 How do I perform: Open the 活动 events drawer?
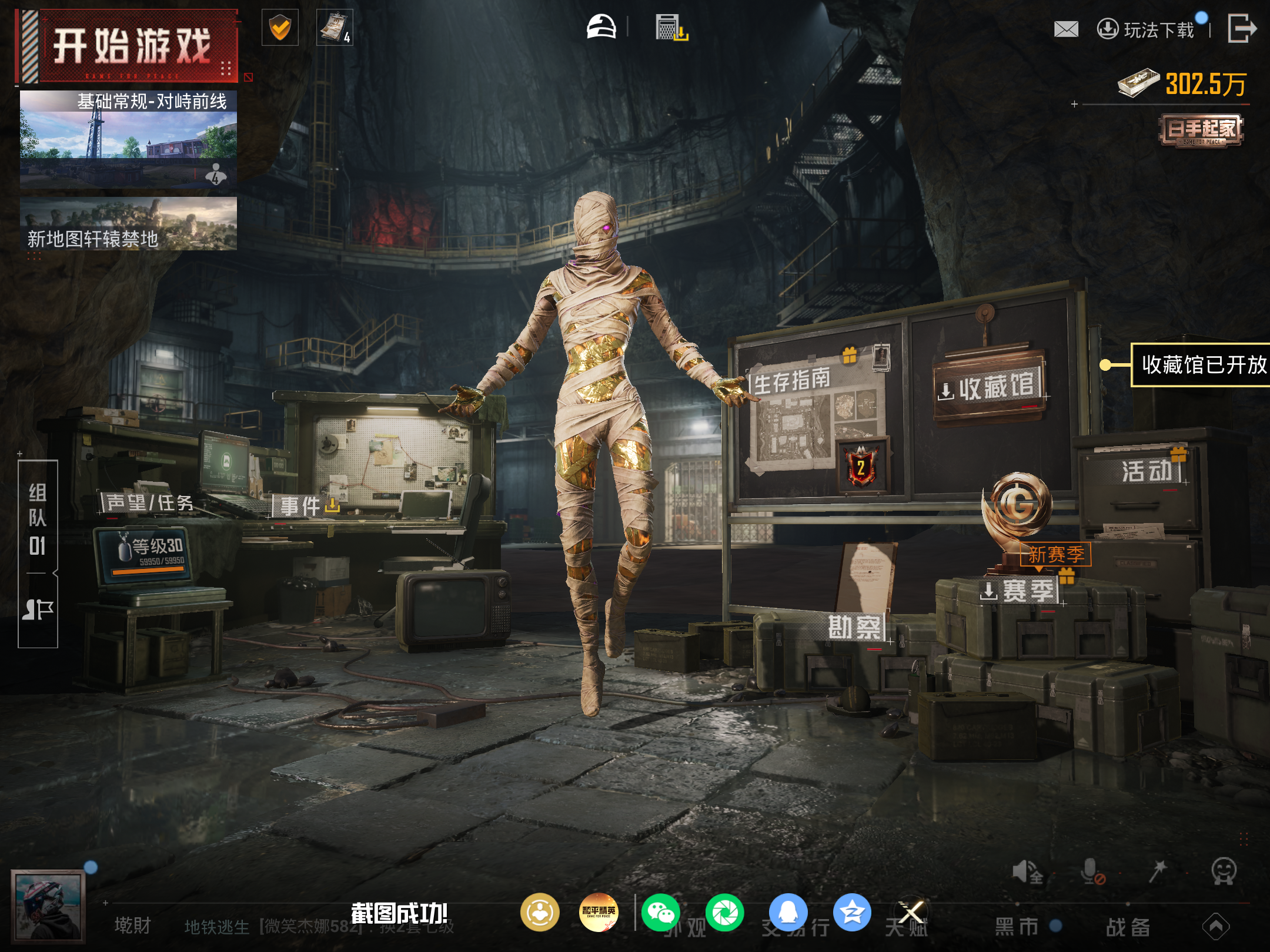point(1147,471)
